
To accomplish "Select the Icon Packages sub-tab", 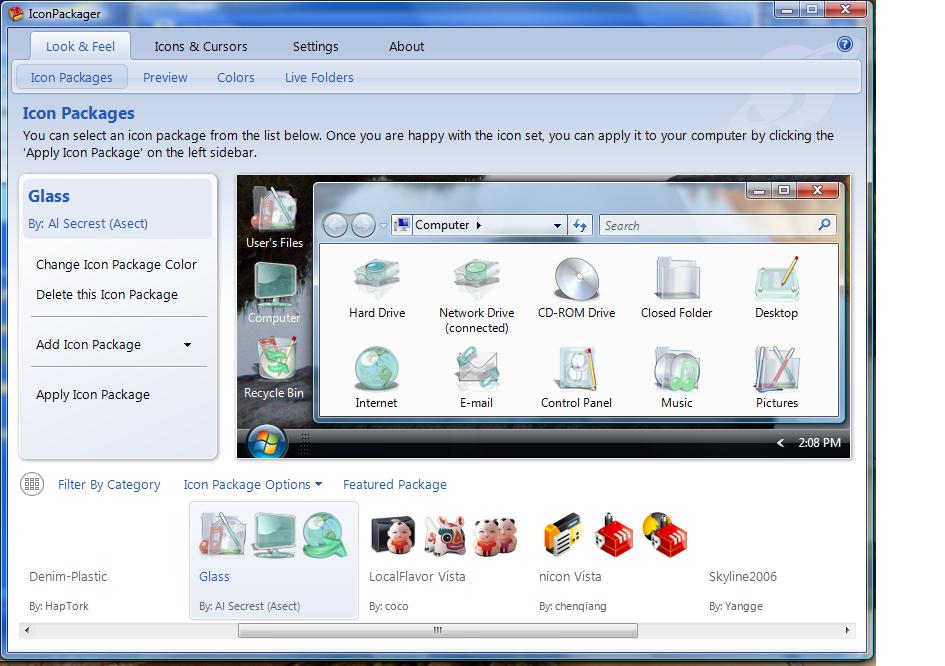I will [71, 77].
